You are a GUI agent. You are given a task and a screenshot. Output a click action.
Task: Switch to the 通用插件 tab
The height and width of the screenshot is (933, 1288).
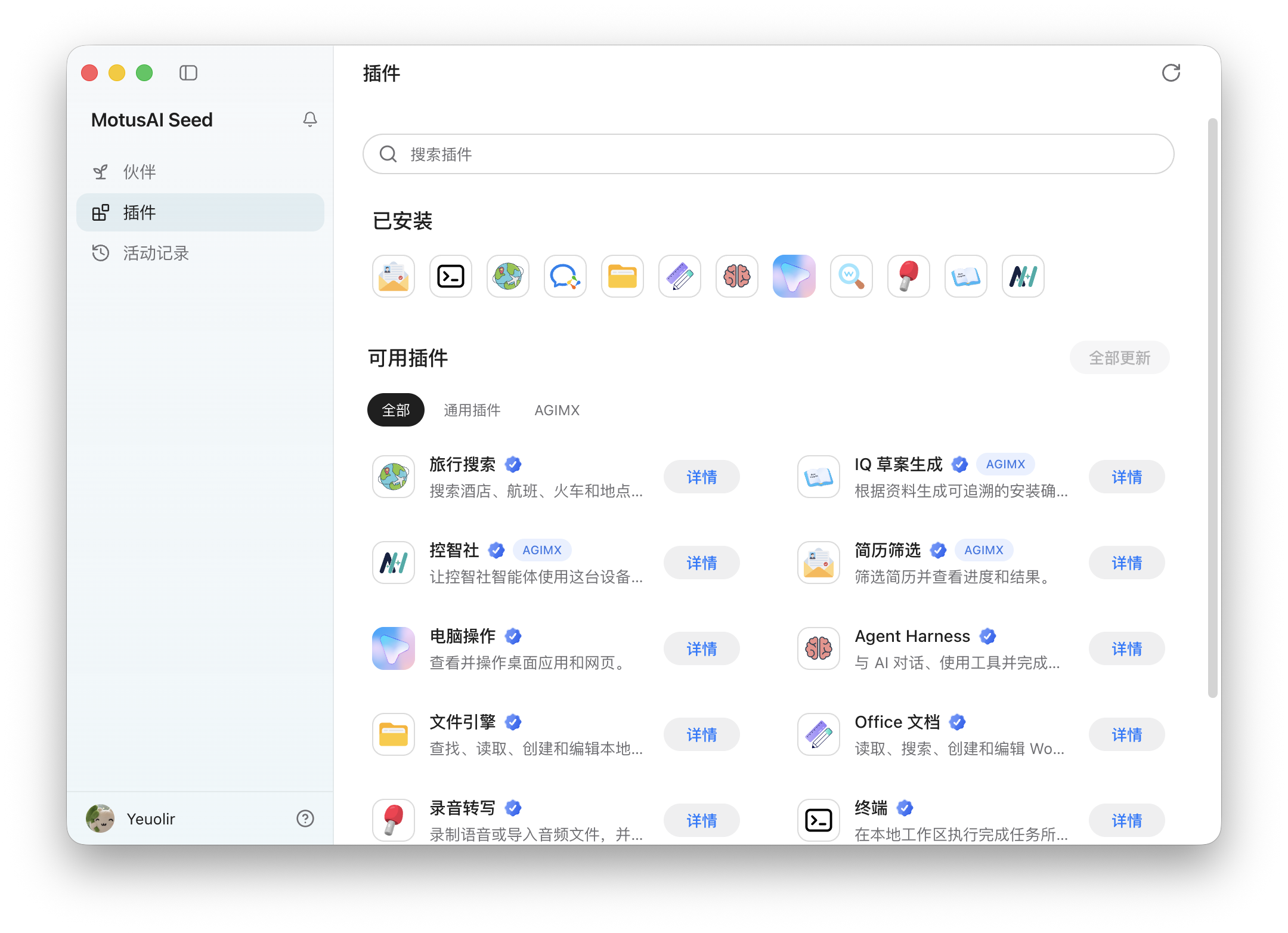[x=472, y=410]
